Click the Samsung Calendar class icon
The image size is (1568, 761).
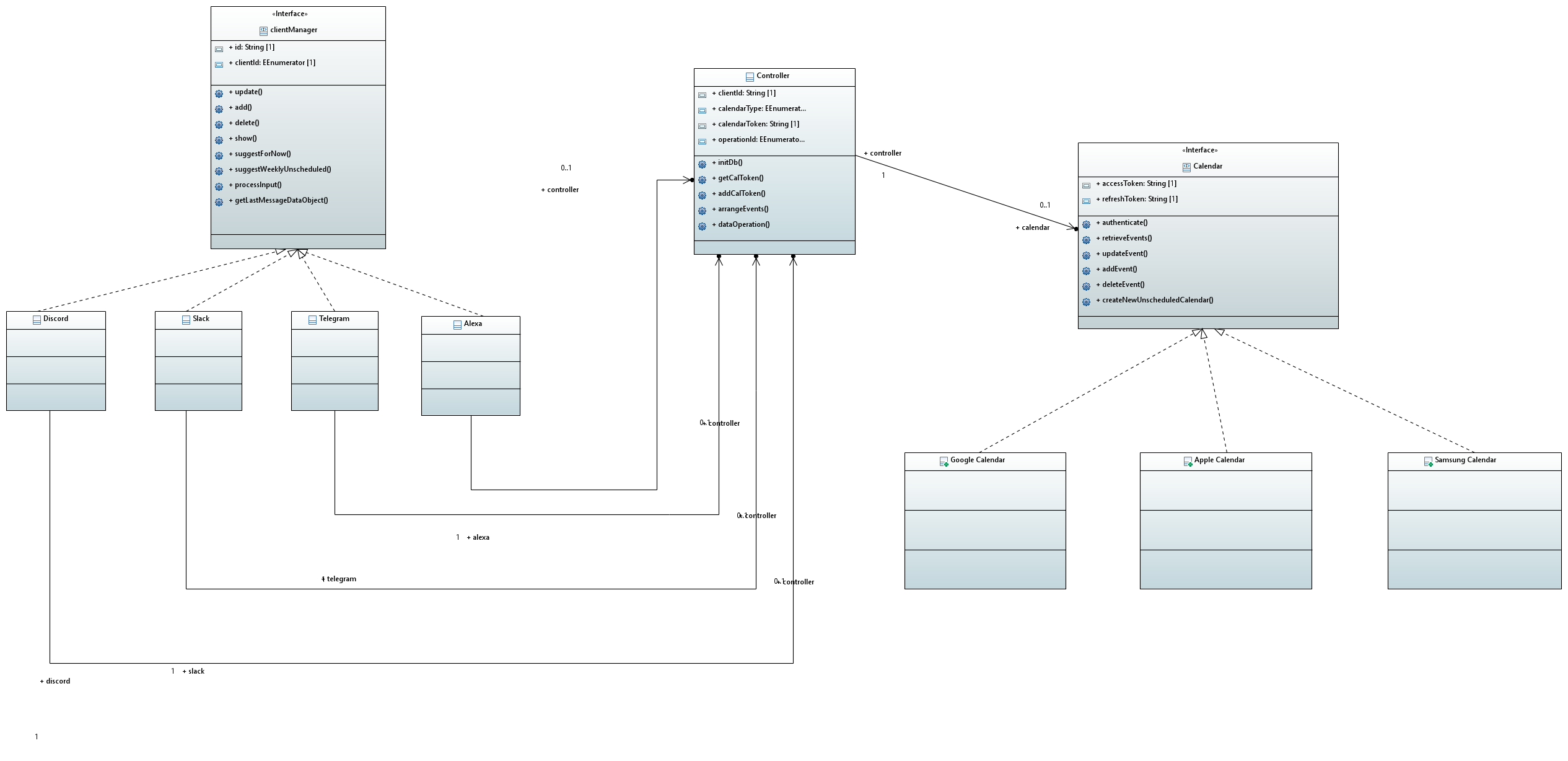[1428, 461]
